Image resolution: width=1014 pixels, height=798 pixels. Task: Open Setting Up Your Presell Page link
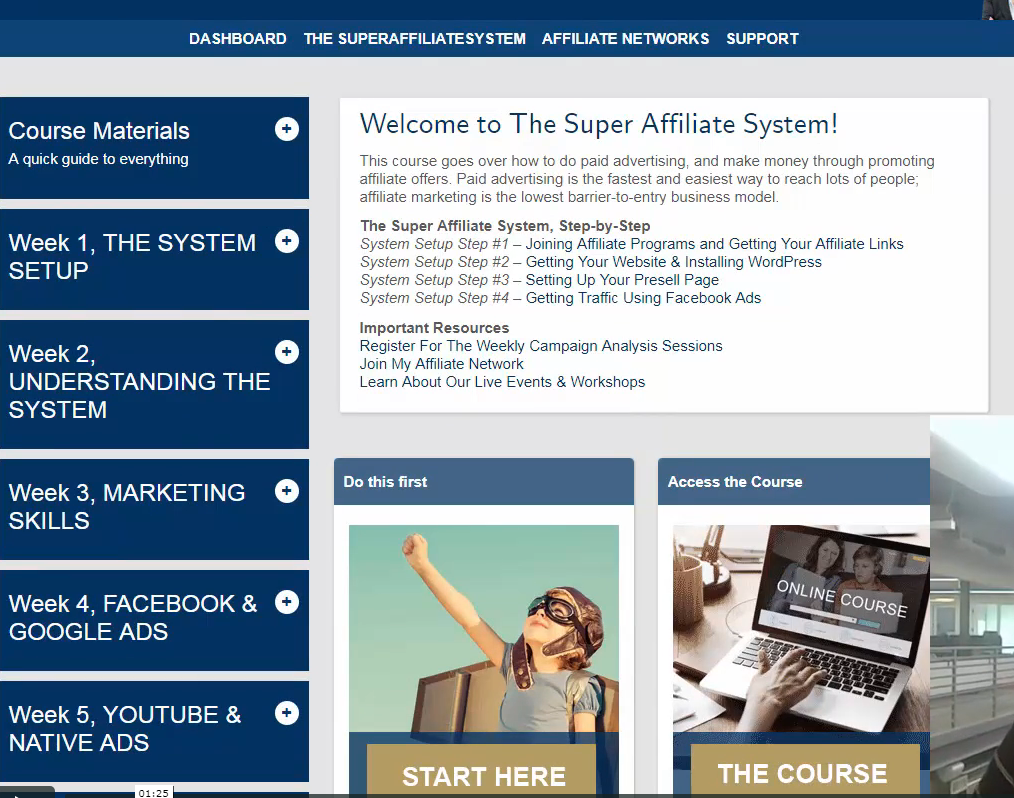coord(622,280)
